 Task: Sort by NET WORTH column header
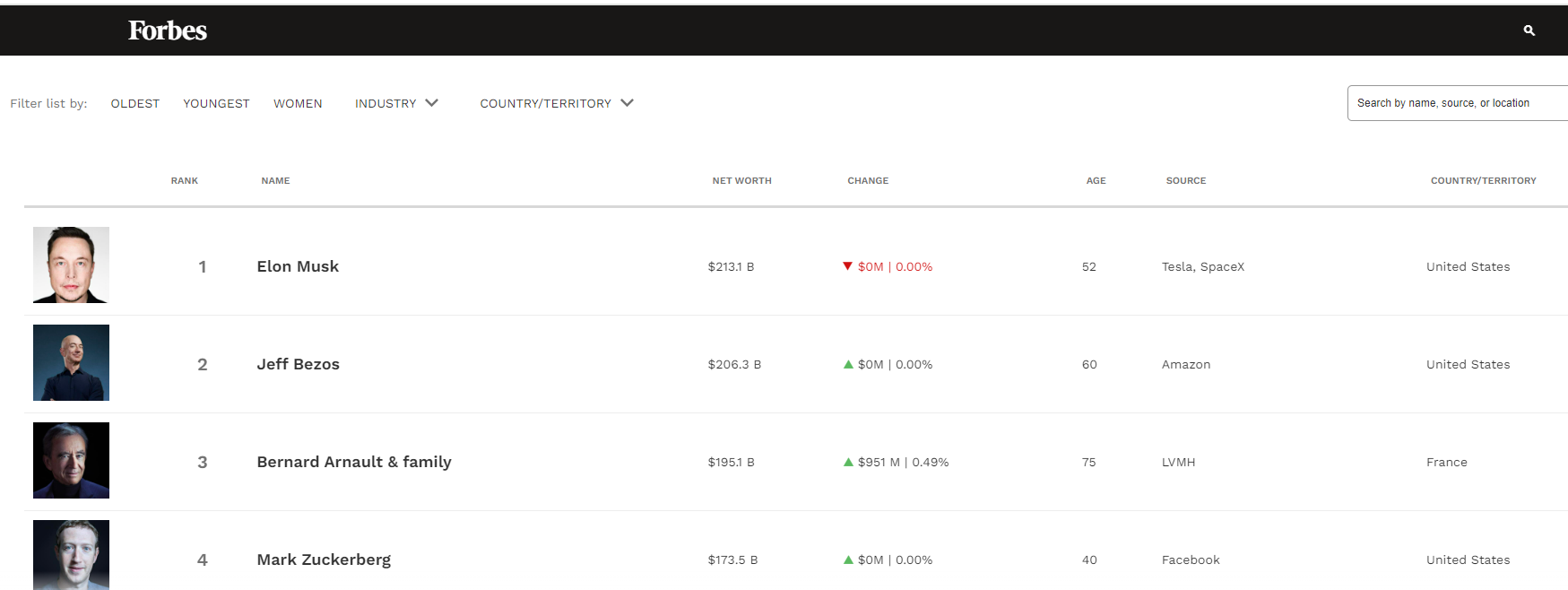(x=741, y=180)
